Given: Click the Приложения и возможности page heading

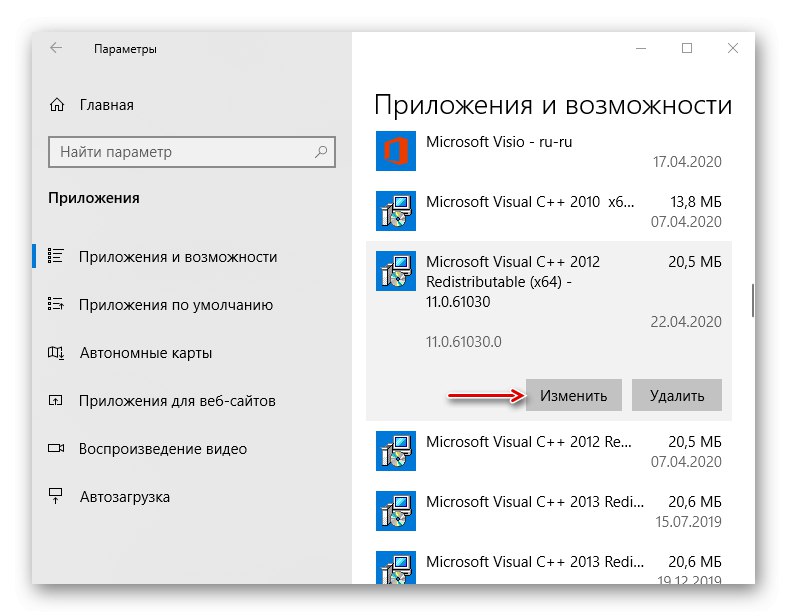Looking at the screenshot, I should 553,106.
